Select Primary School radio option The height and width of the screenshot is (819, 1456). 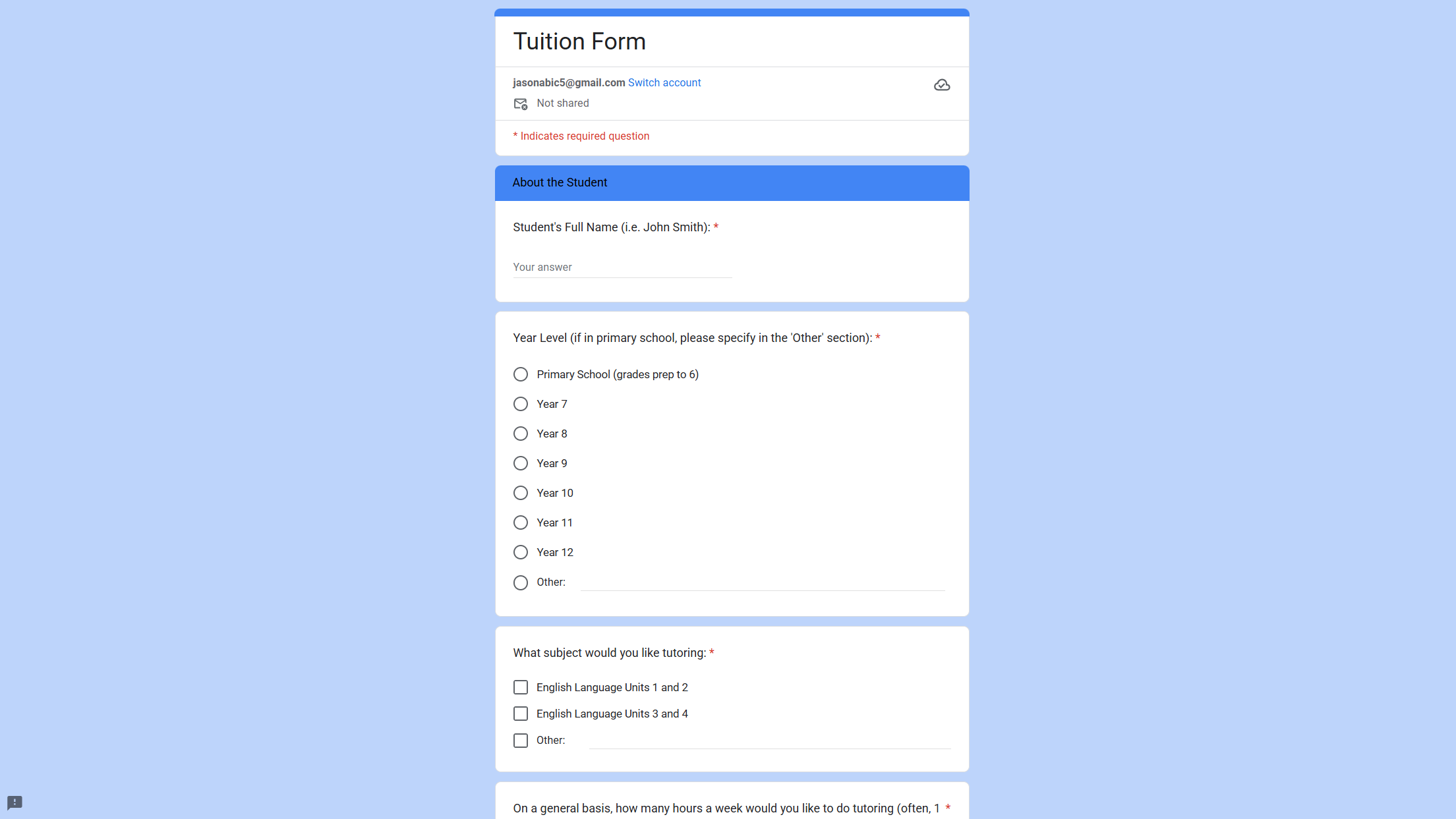point(521,375)
